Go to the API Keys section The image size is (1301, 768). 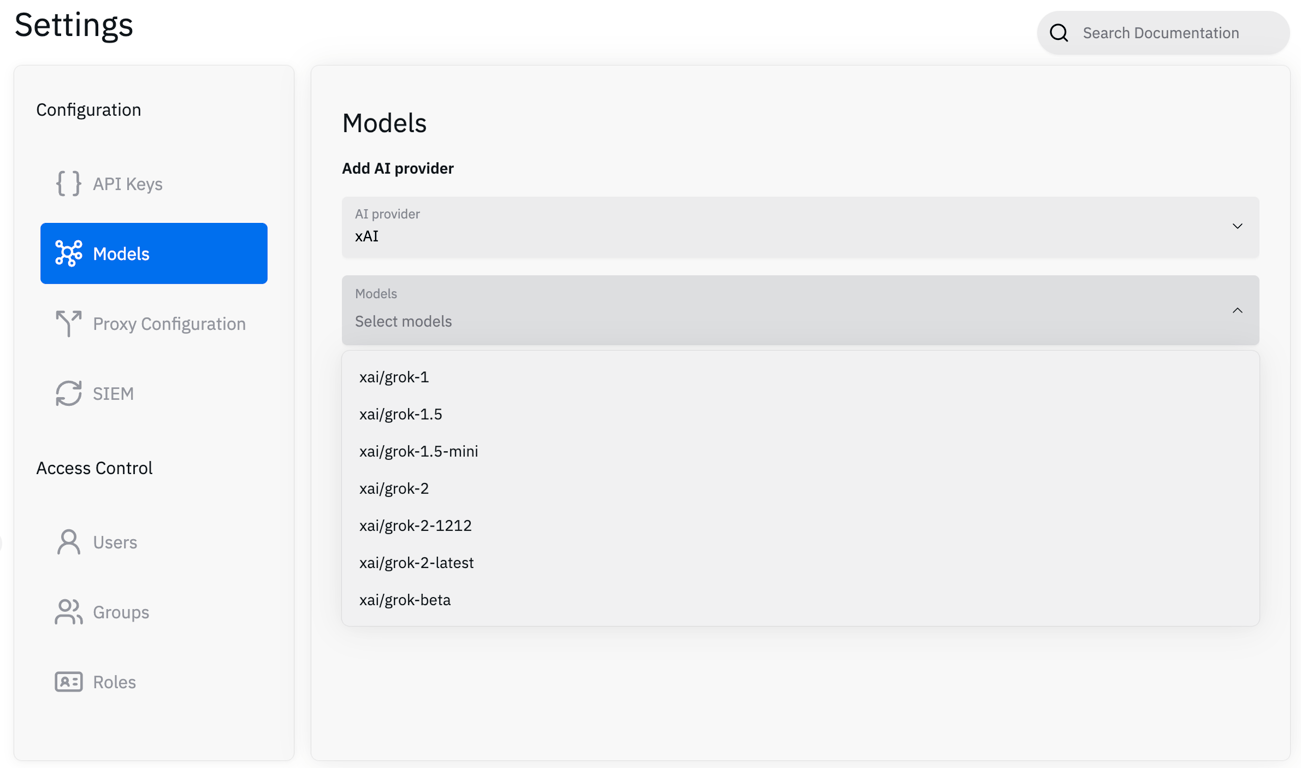(127, 184)
